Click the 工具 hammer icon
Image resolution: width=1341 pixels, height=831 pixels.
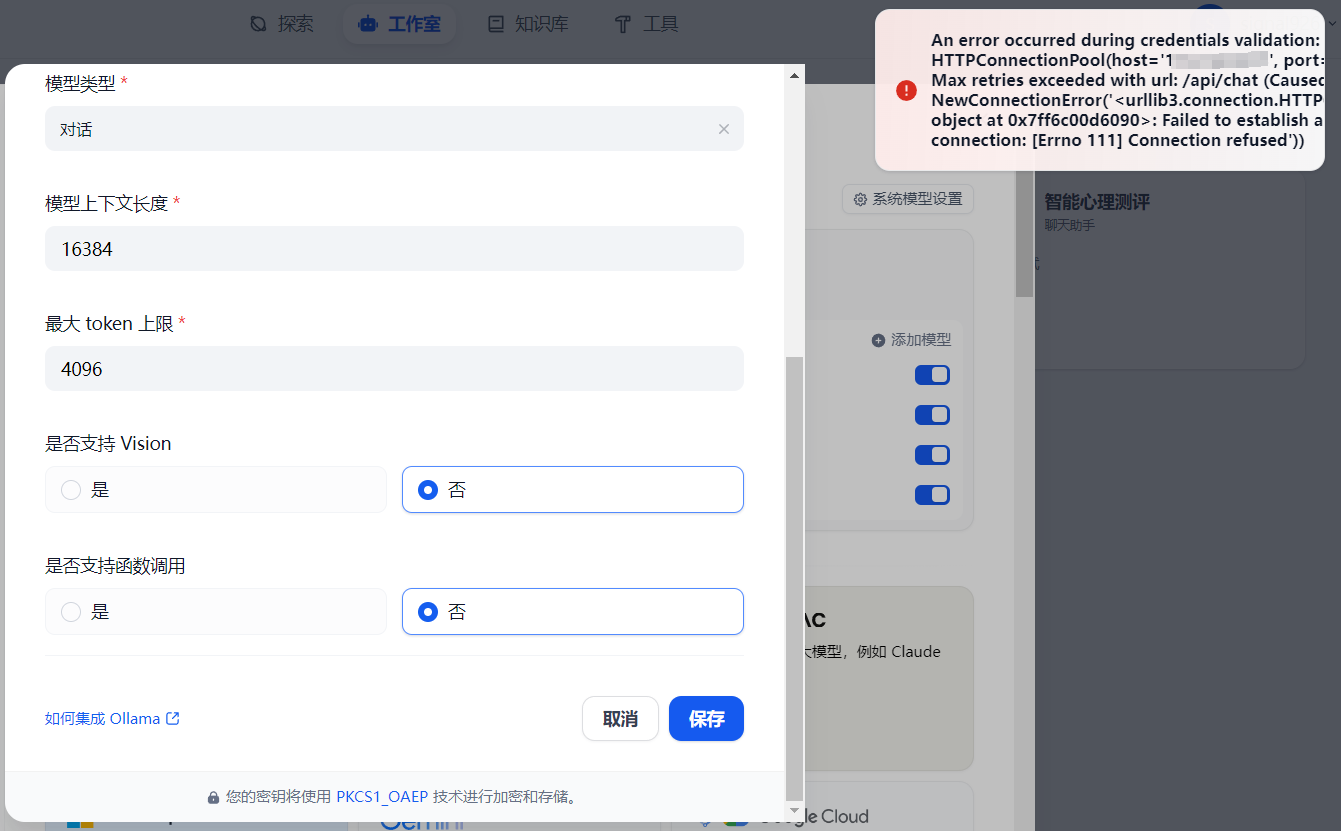point(623,24)
